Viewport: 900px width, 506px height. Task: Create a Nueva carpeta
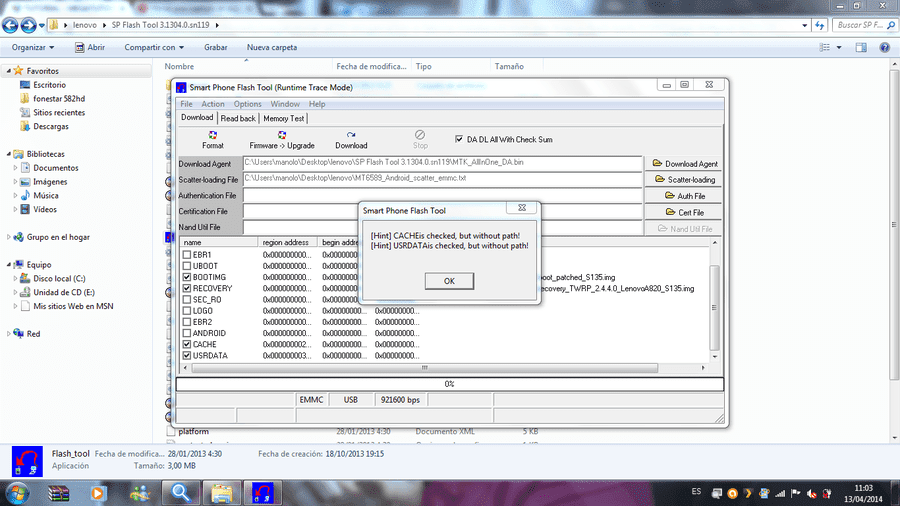[271, 48]
